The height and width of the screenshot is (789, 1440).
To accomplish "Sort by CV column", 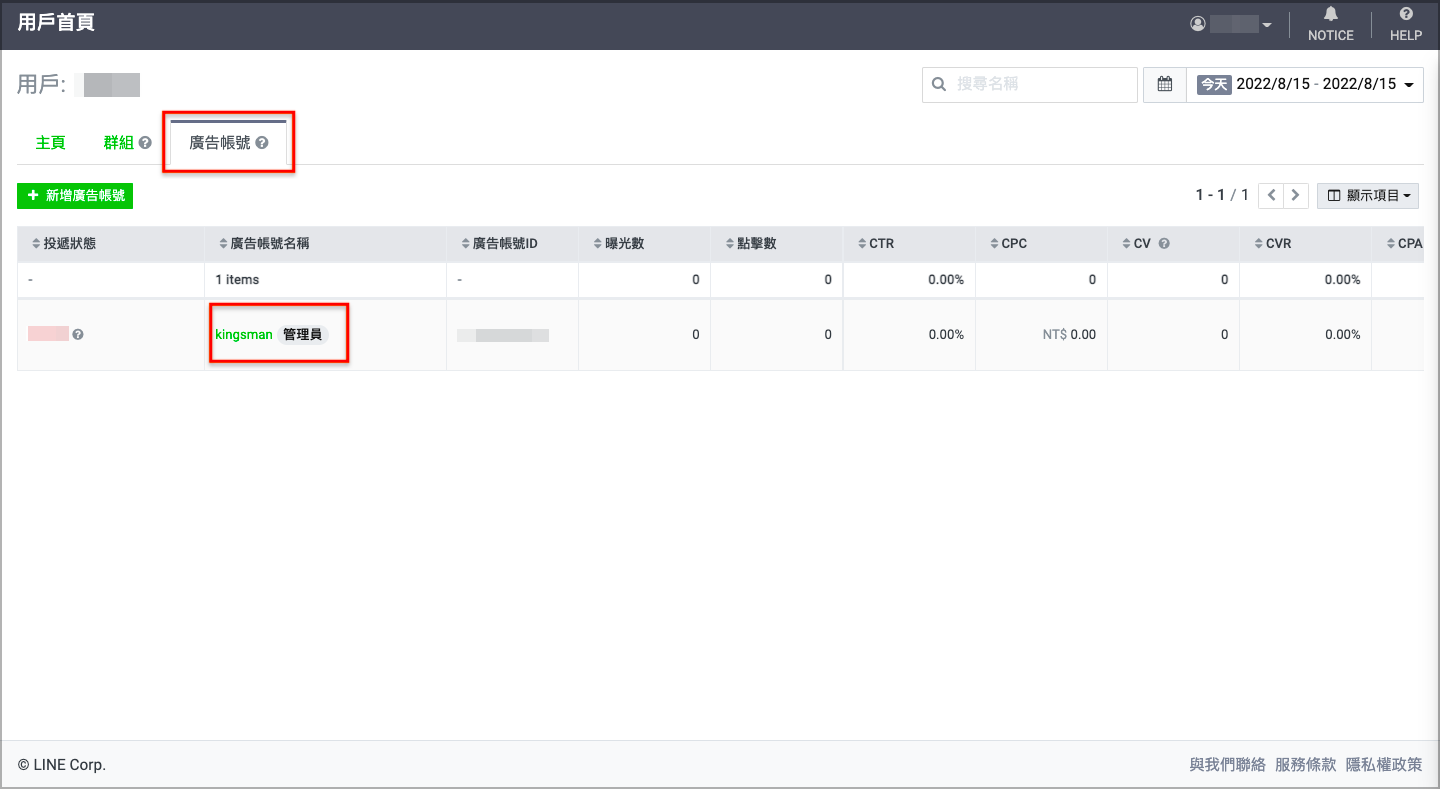I will (x=1135, y=244).
